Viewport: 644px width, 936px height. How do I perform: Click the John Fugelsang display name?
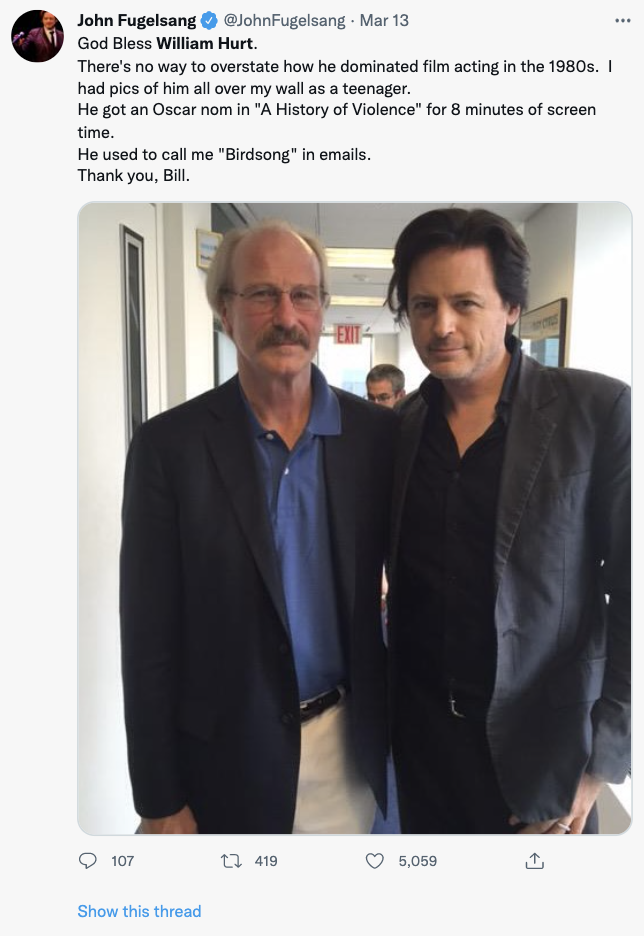[137, 21]
